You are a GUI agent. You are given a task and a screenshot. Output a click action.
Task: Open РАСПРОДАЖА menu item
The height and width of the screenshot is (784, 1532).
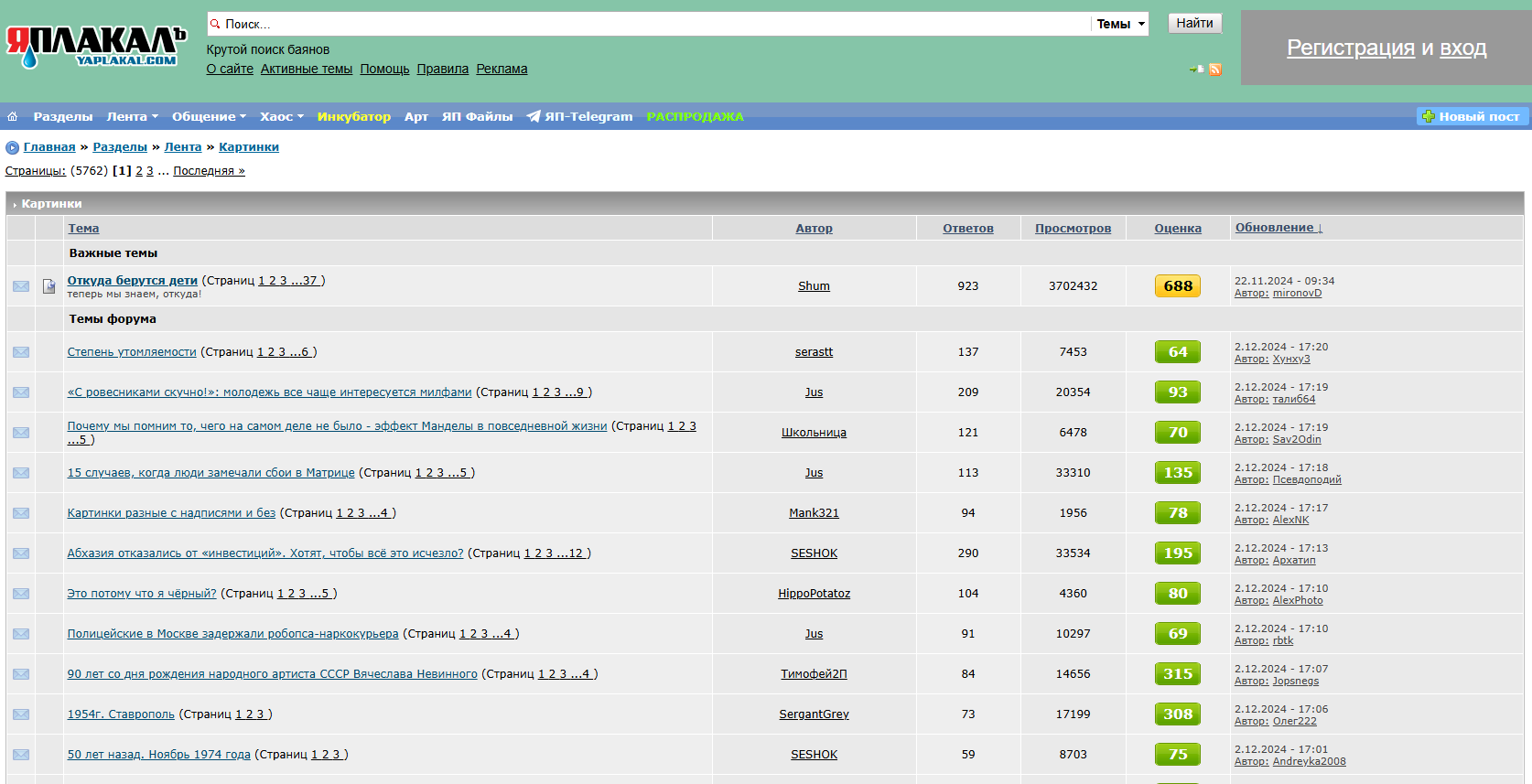point(695,116)
